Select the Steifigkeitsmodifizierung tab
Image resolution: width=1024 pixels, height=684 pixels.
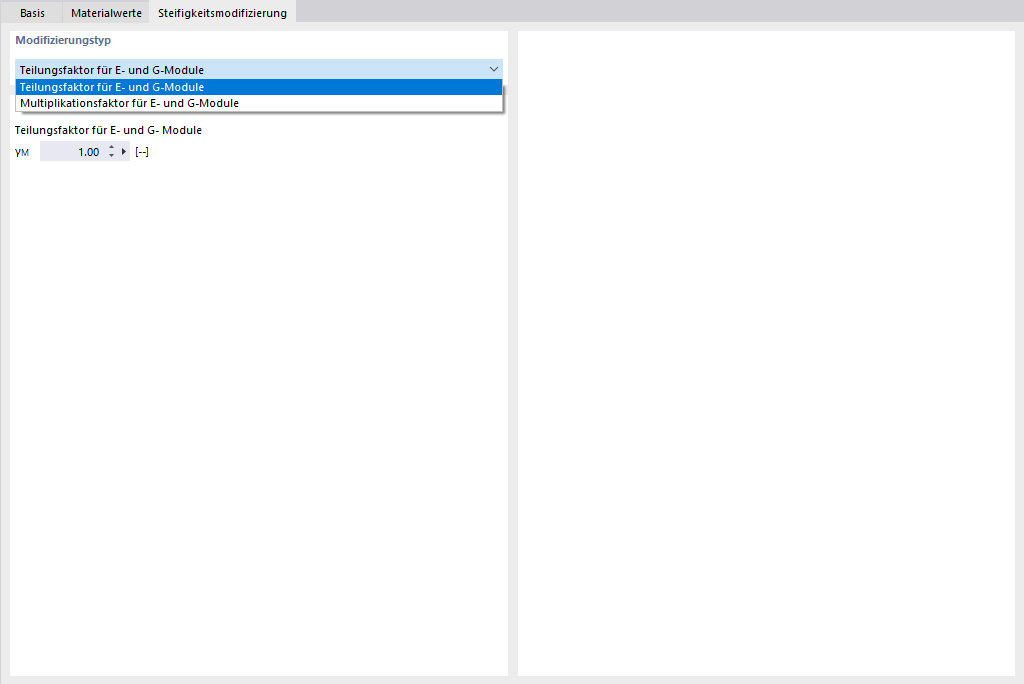(222, 12)
